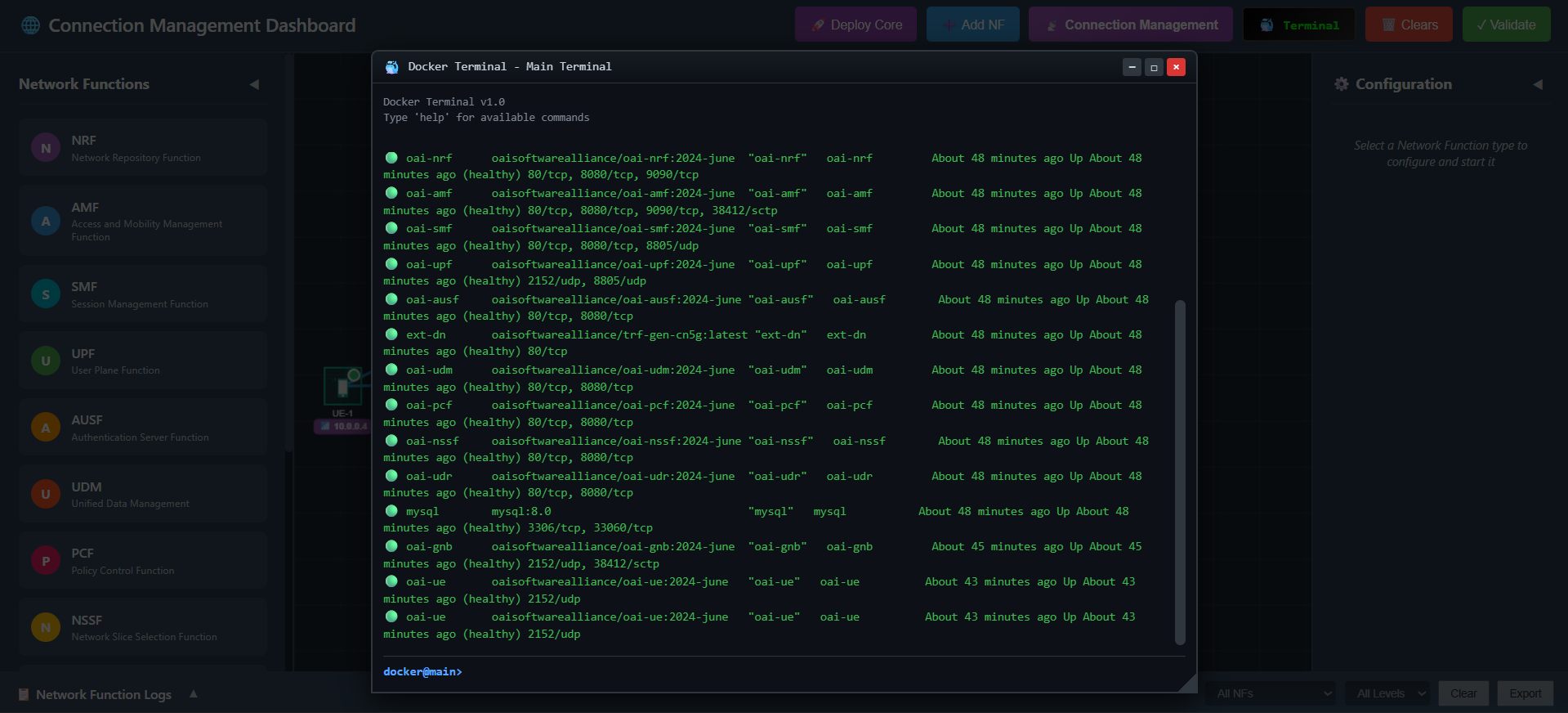Click the Docker Terminal - Main Terminal title
Viewport: 1568px width, 713px height.
510,67
